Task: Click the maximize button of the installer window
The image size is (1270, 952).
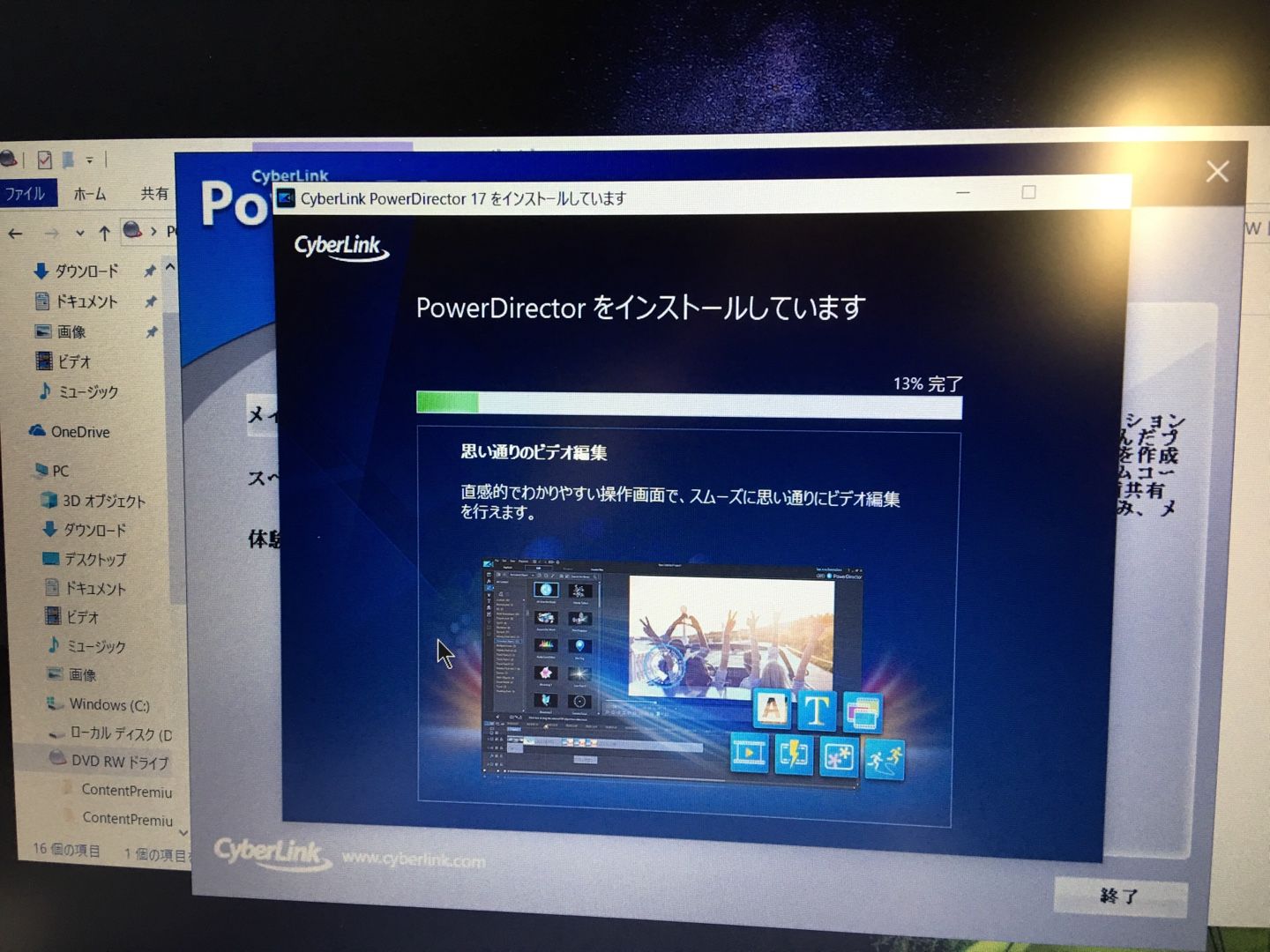Action: click(x=1028, y=192)
